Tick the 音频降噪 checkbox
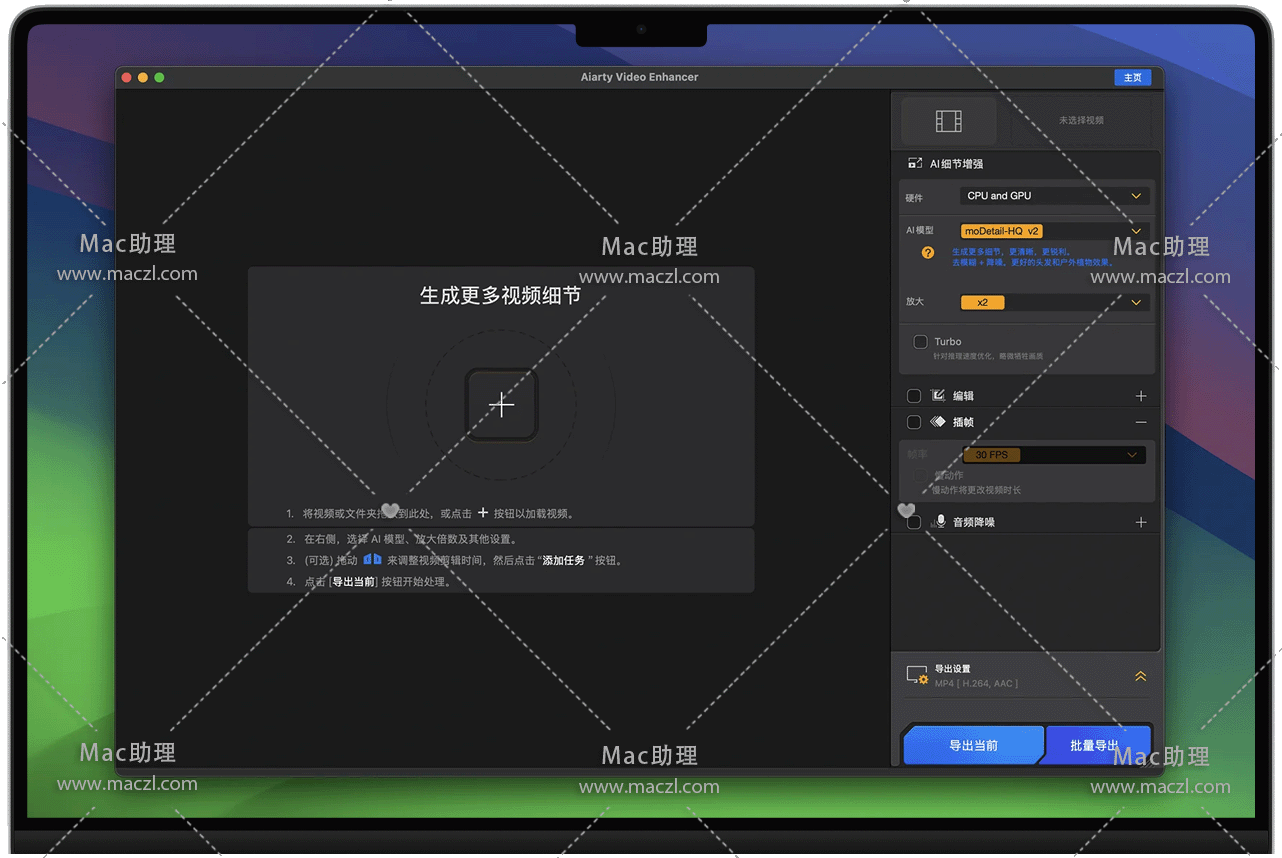The height and width of the screenshot is (858, 1282). (x=914, y=522)
